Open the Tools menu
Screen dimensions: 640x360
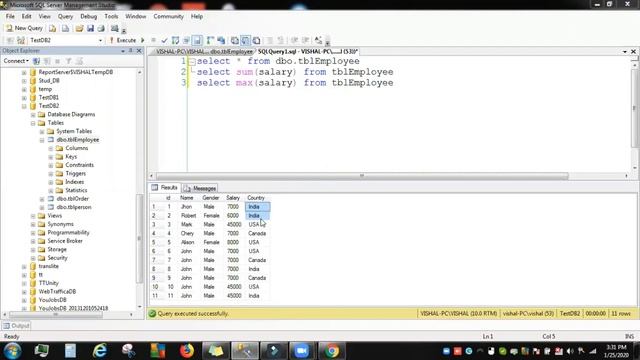tap(111, 16)
